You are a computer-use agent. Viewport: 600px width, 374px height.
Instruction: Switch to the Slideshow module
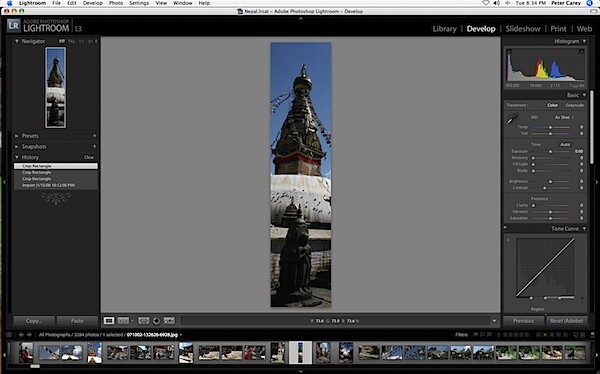(523, 29)
